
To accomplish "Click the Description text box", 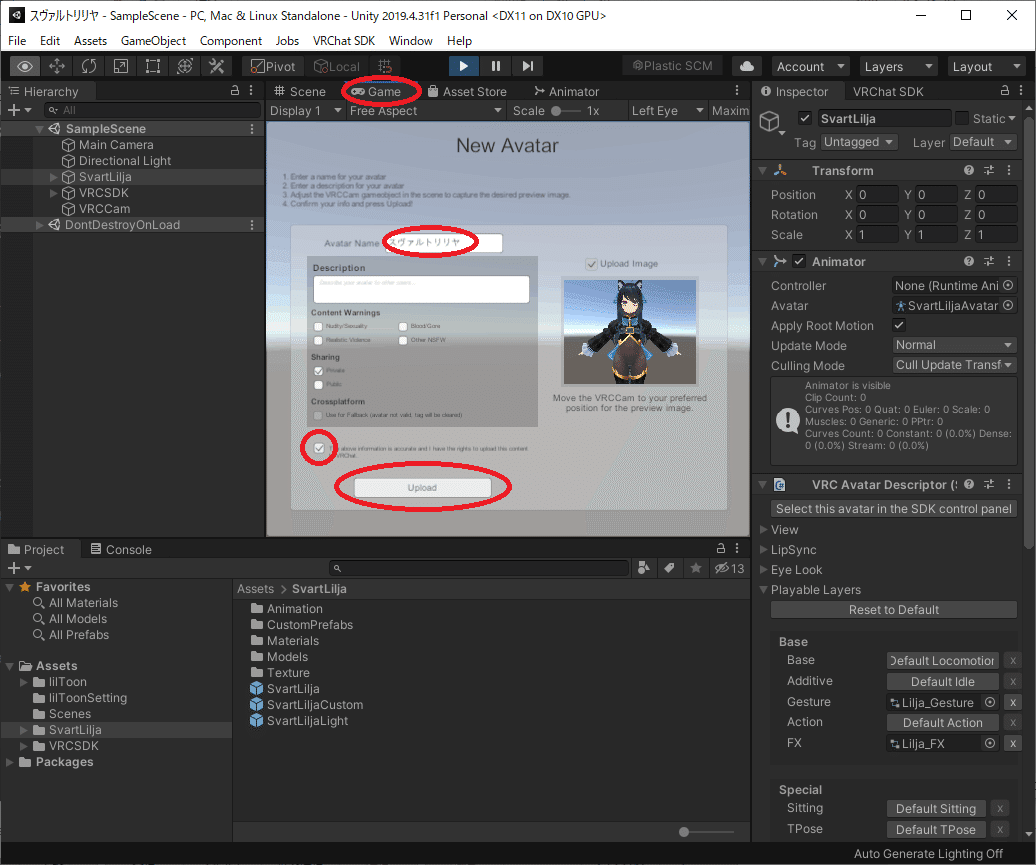I will point(421,289).
